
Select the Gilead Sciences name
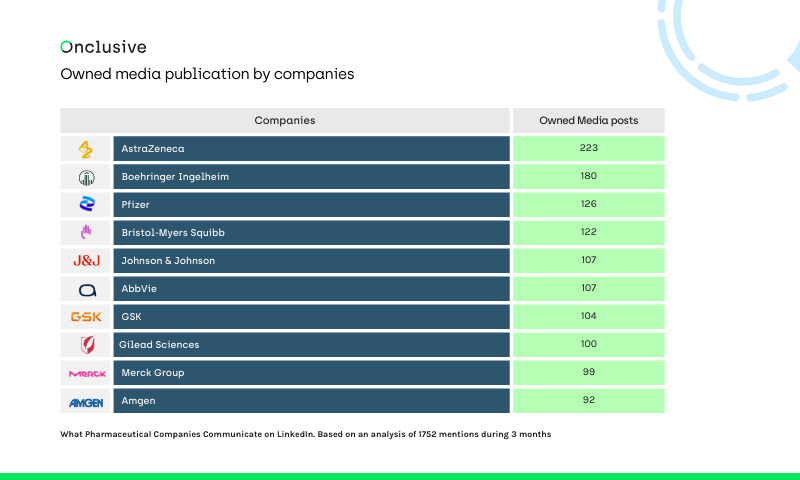point(159,345)
